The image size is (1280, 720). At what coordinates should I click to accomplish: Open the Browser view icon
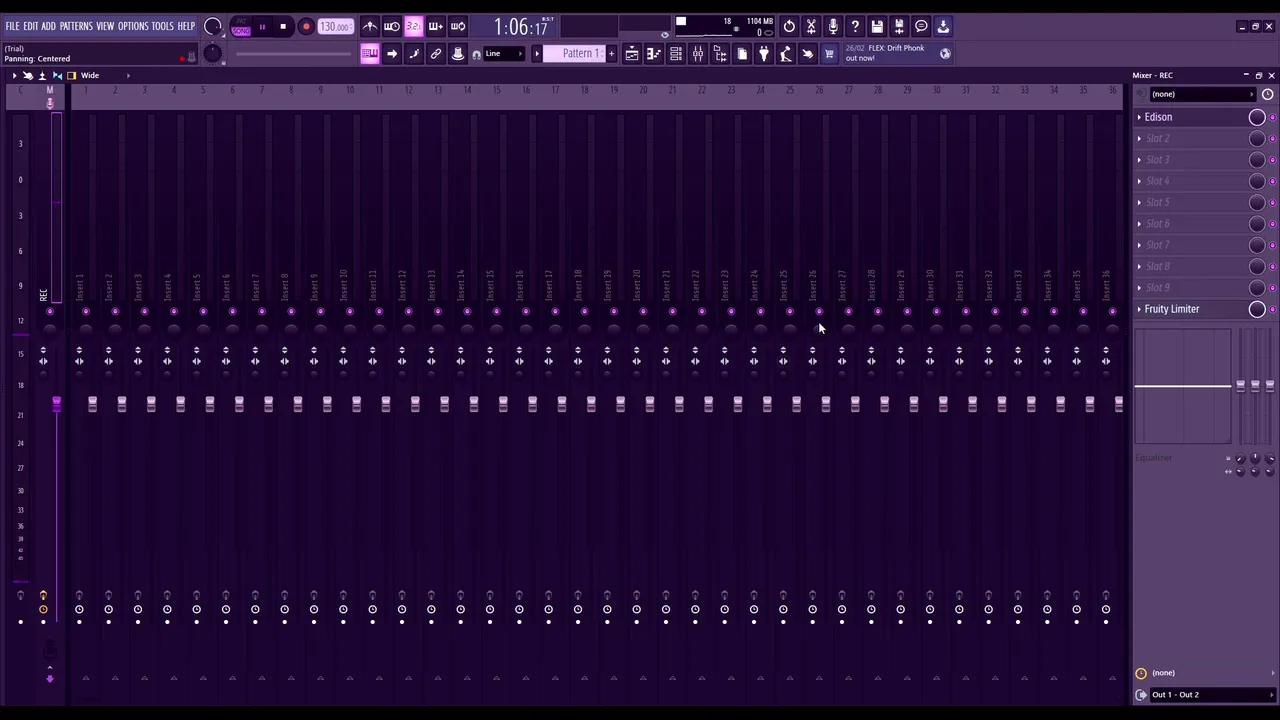point(720,54)
